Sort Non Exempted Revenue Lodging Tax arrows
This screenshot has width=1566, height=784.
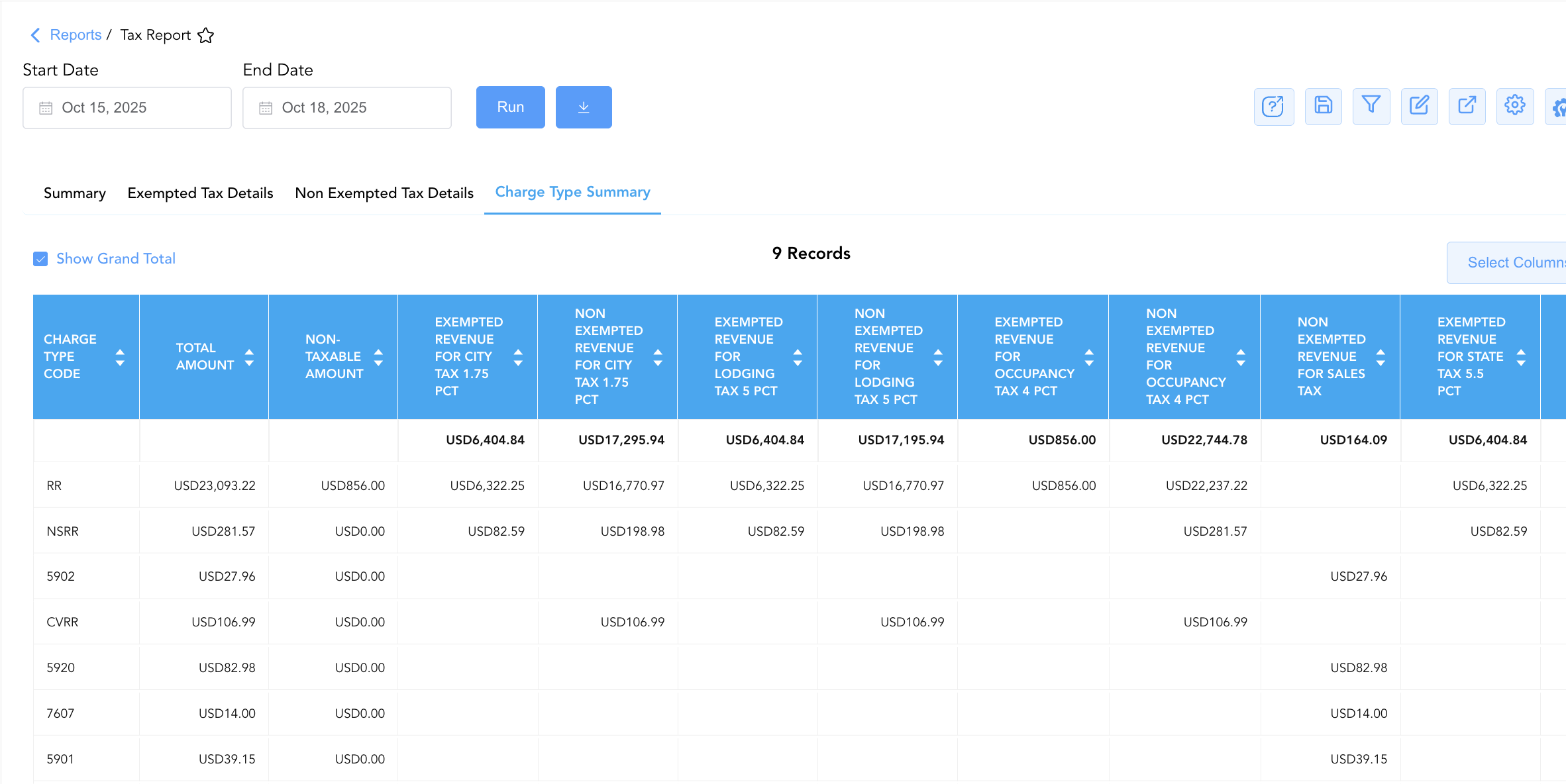(x=938, y=358)
